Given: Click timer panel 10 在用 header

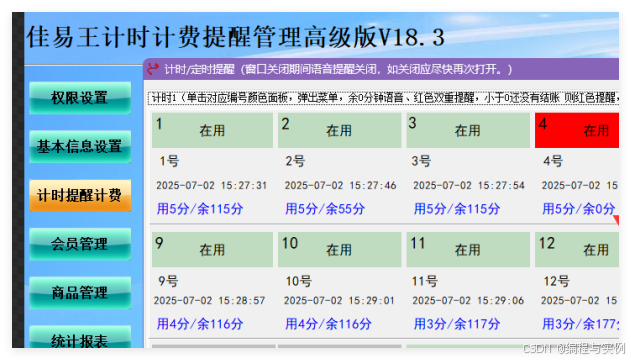Looking at the screenshot, I should pos(340,249).
